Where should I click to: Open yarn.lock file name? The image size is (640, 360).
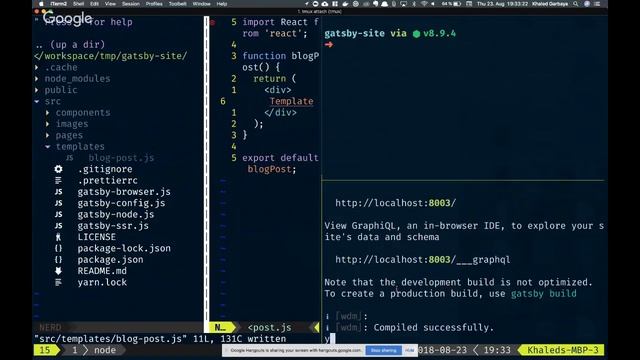click(102, 282)
